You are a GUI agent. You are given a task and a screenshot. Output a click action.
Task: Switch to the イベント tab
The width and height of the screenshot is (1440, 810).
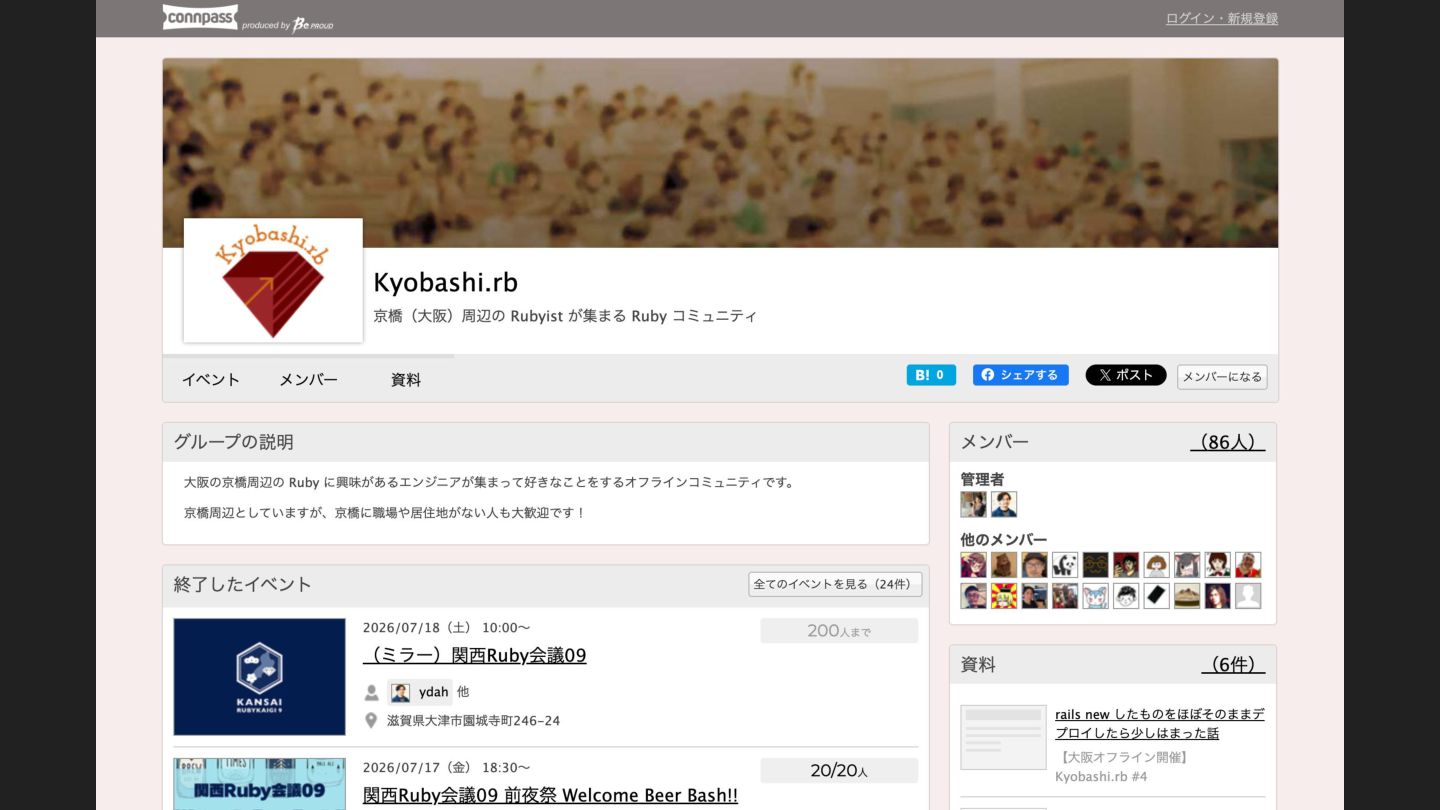click(x=210, y=379)
